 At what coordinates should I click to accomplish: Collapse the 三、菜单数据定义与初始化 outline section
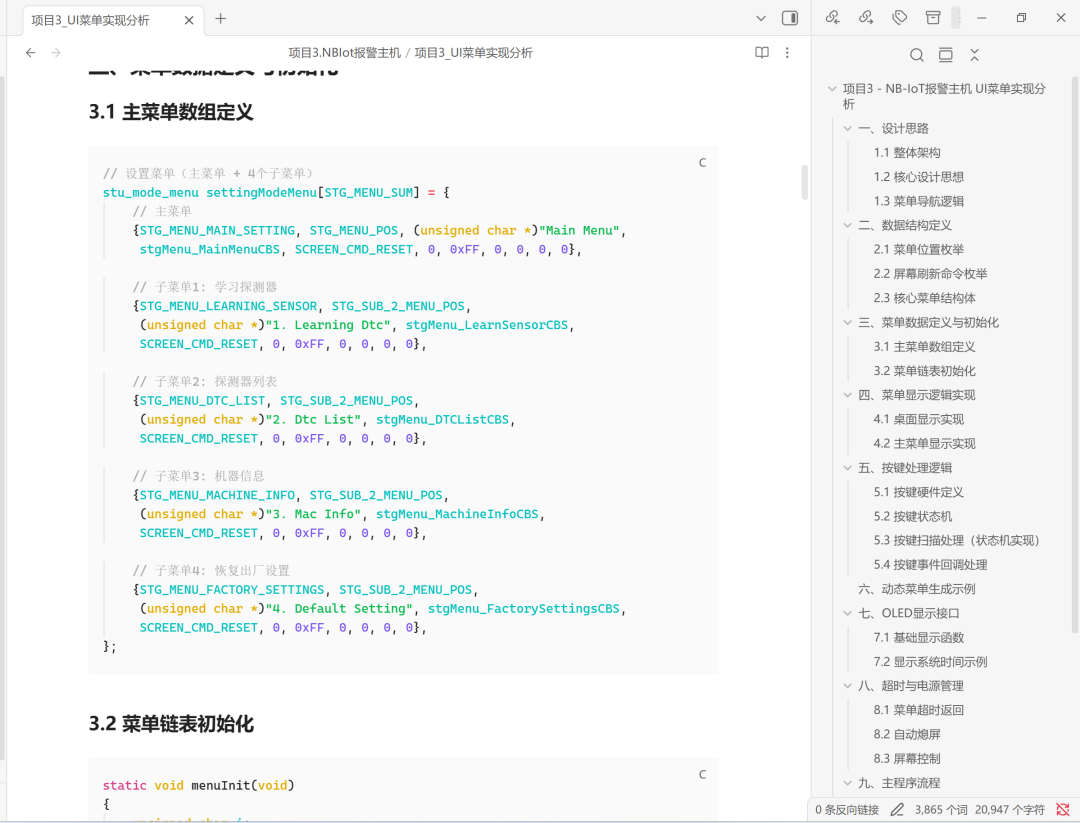click(x=848, y=322)
